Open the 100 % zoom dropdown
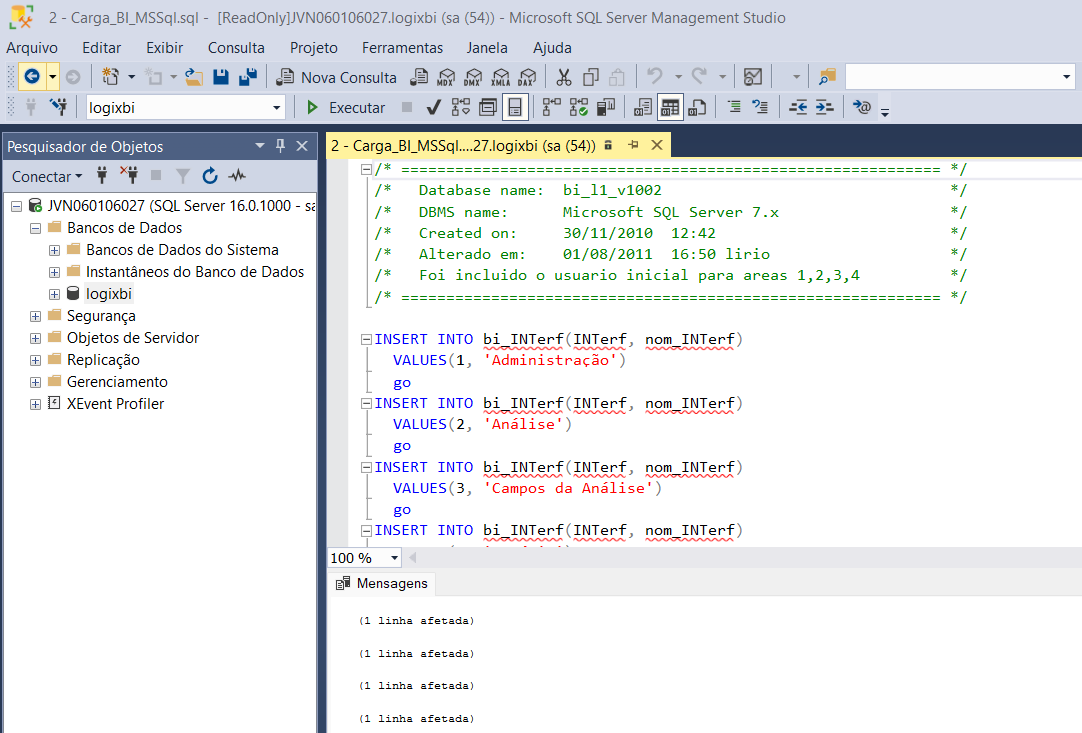 tap(394, 558)
